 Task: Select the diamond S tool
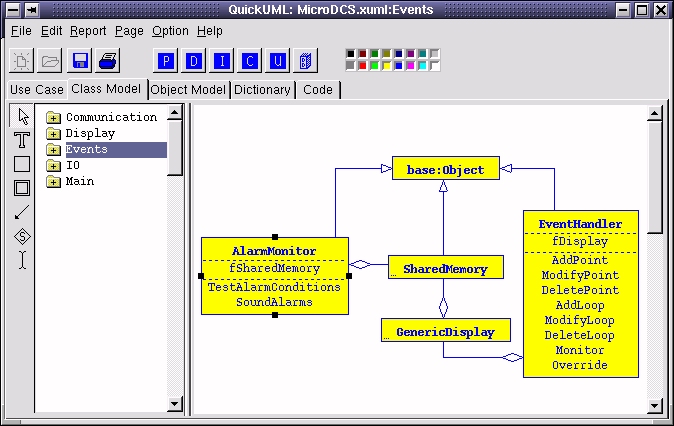click(x=22, y=236)
